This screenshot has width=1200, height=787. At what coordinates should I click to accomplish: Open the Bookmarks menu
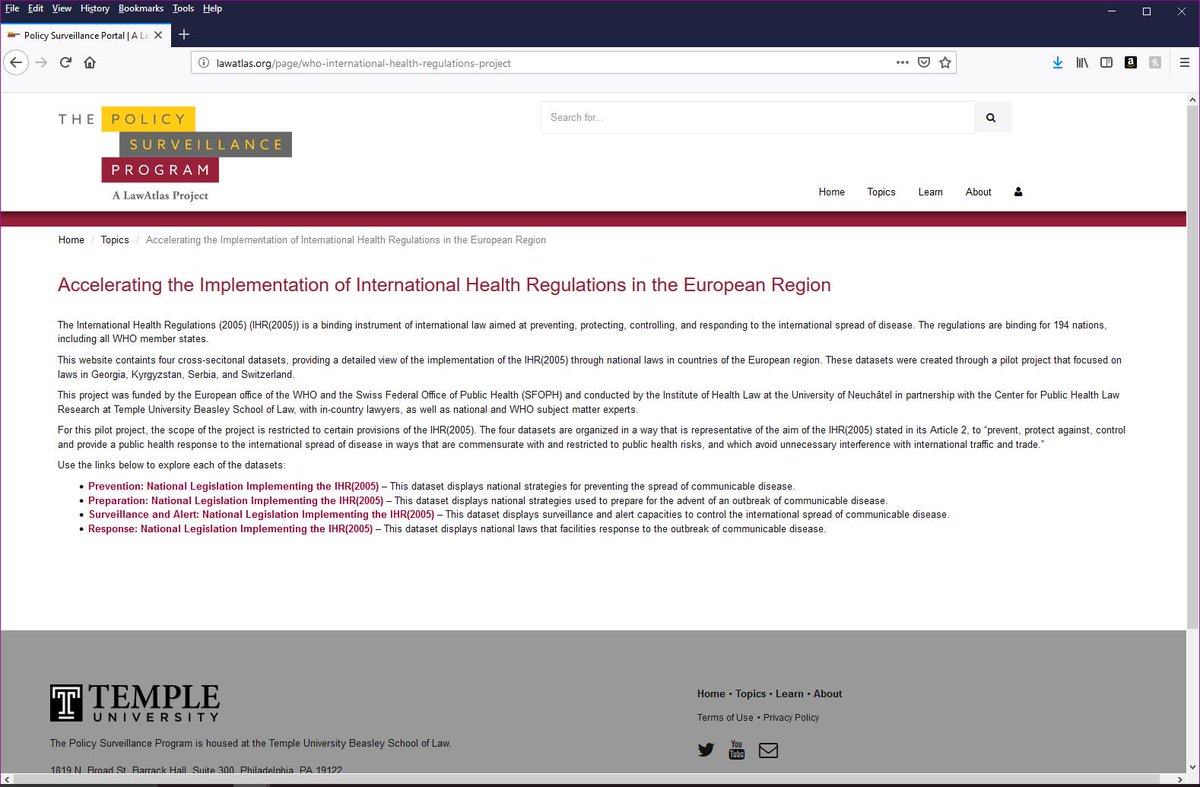[141, 8]
